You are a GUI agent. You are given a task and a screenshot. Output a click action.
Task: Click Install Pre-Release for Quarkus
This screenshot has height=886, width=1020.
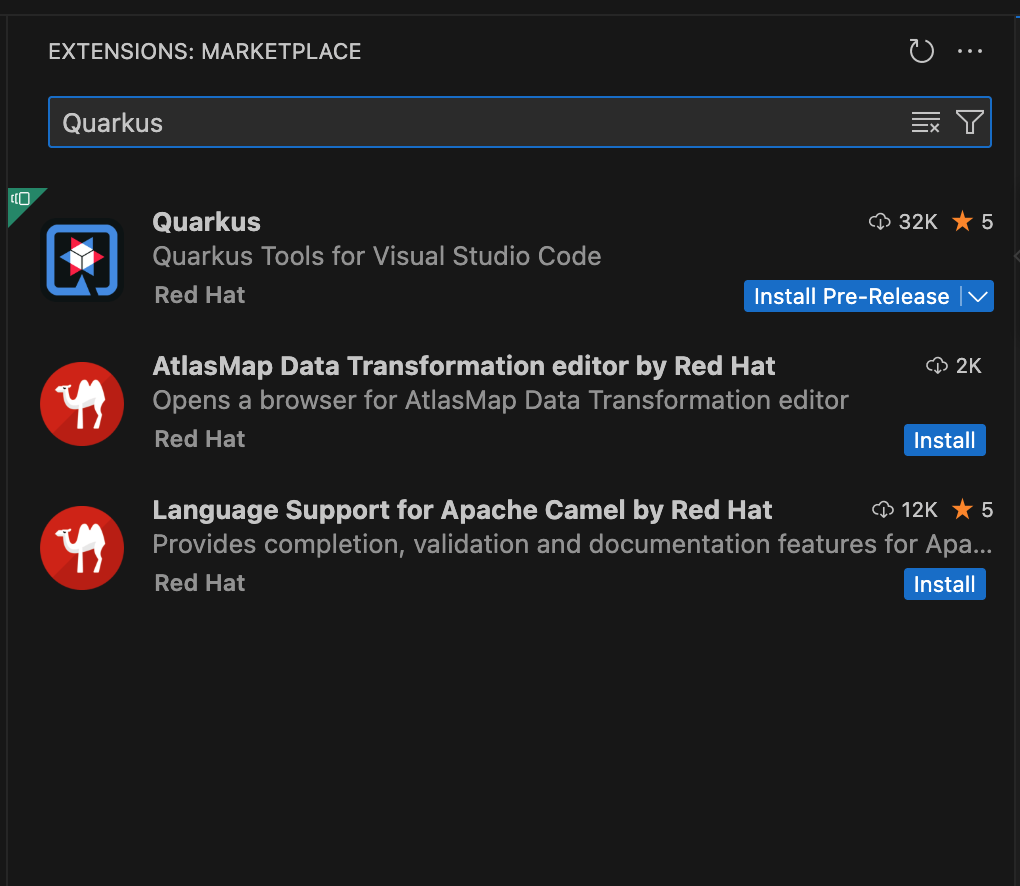point(851,296)
